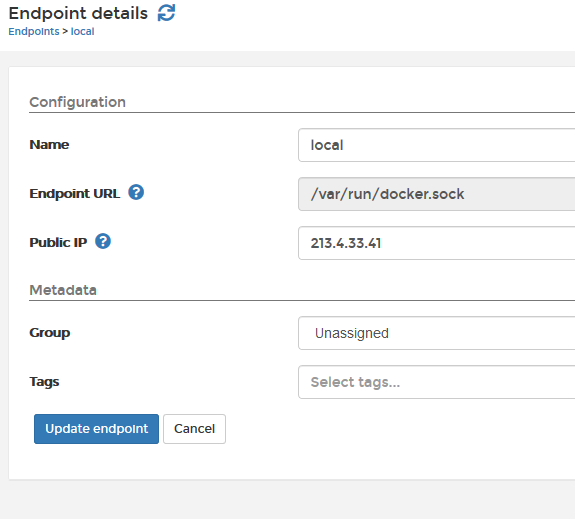The width and height of the screenshot is (575, 519).
Task: Select the Metadata section heading
Action: tap(63, 290)
